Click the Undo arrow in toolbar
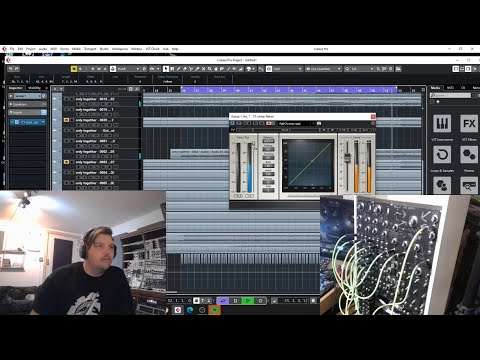Viewport: 480px width, 360px height. click(11, 69)
